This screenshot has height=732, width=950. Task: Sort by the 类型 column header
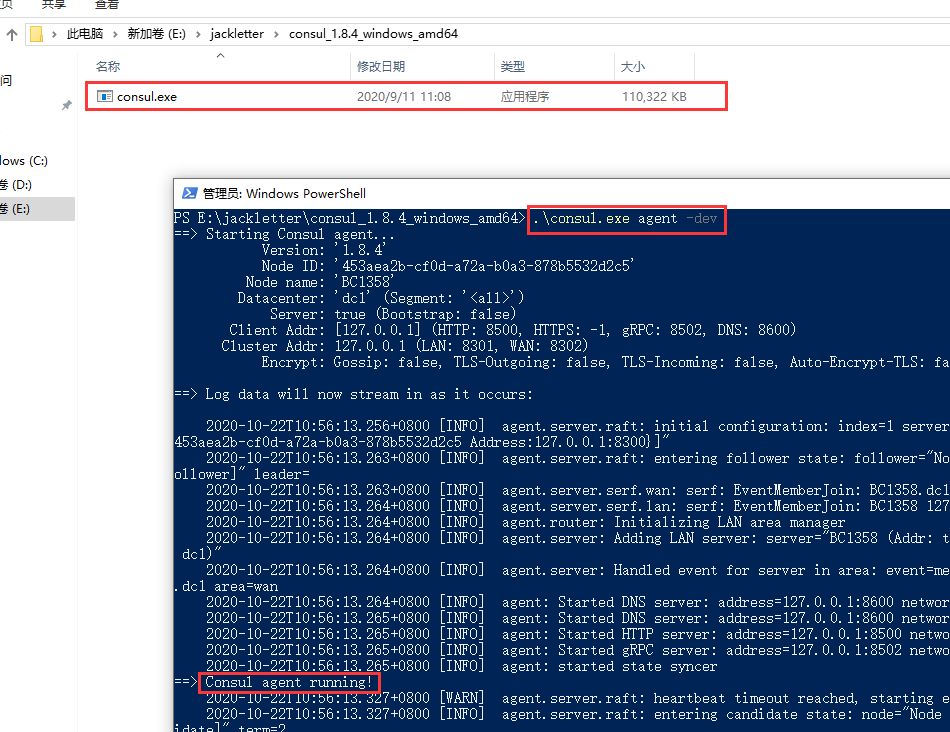pyautogui.click(x=513, y=67)
